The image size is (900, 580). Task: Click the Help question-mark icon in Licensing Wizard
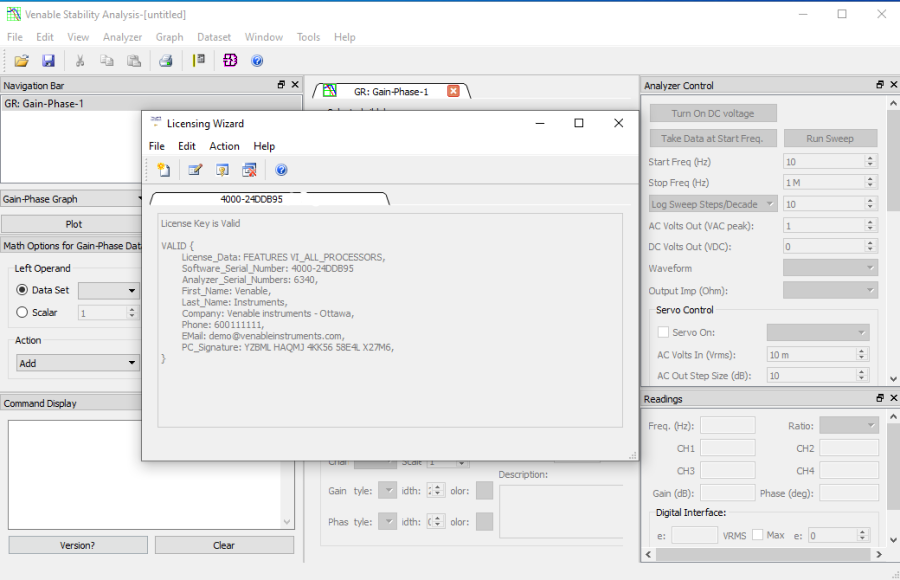282,169
